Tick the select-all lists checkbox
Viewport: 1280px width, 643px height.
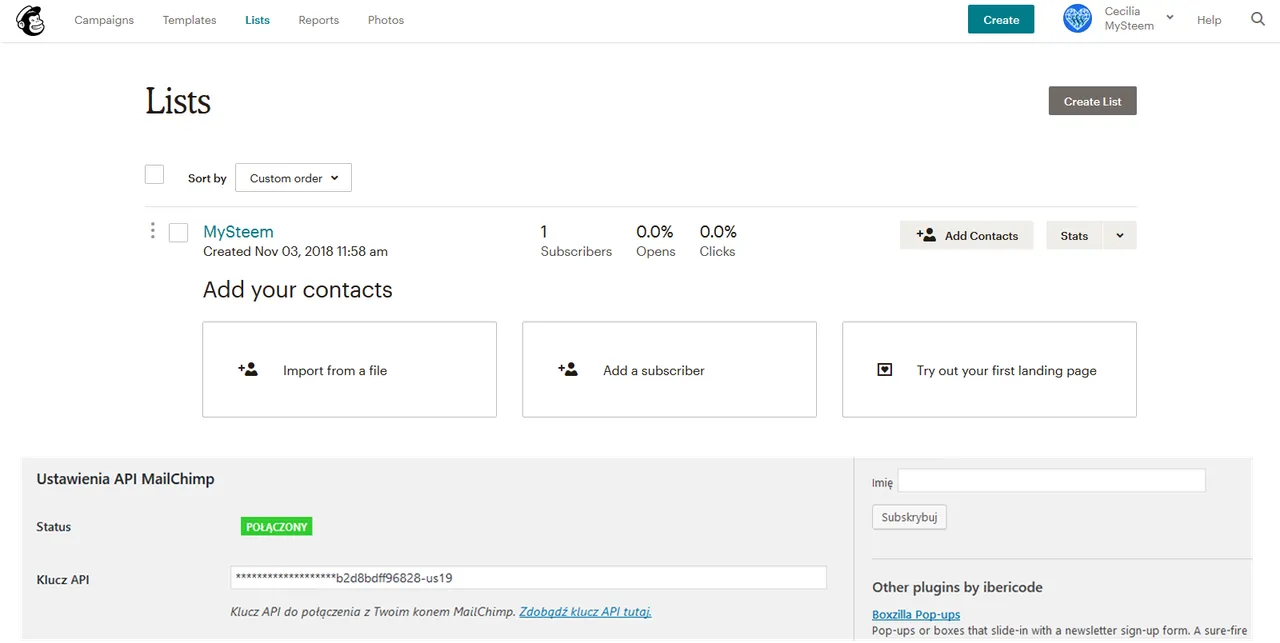pyautogui.click(x=154, y=174)
